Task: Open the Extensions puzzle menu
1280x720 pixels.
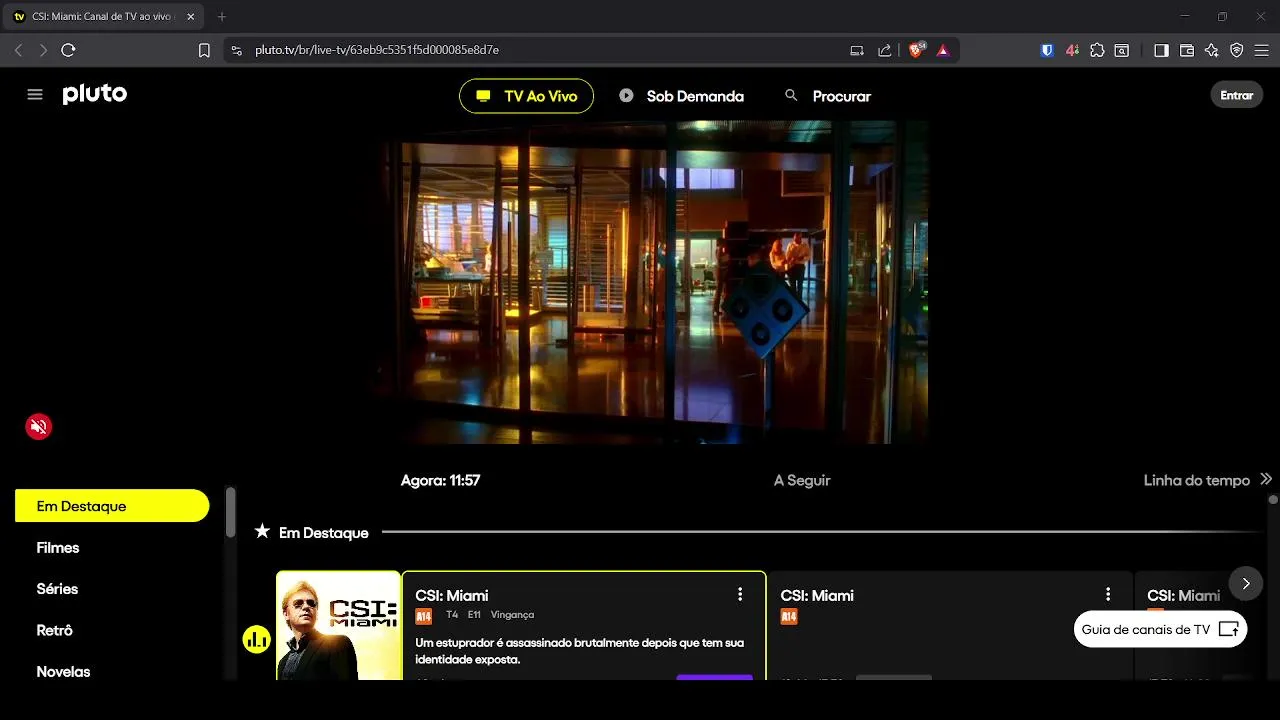Action: coord(1097,50)
